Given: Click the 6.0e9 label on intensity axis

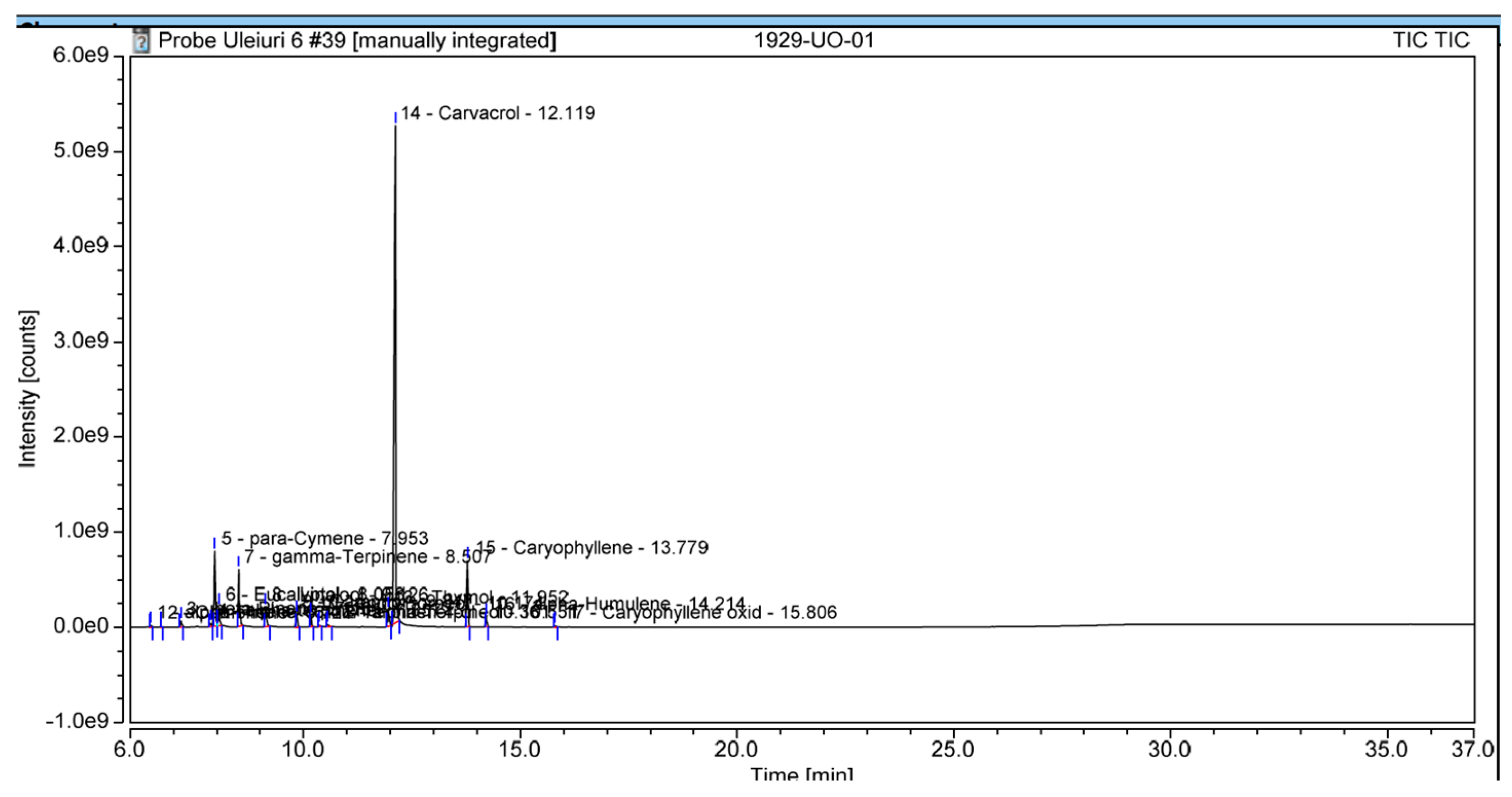Looking at the screenshot, I should tap(81, 55).
